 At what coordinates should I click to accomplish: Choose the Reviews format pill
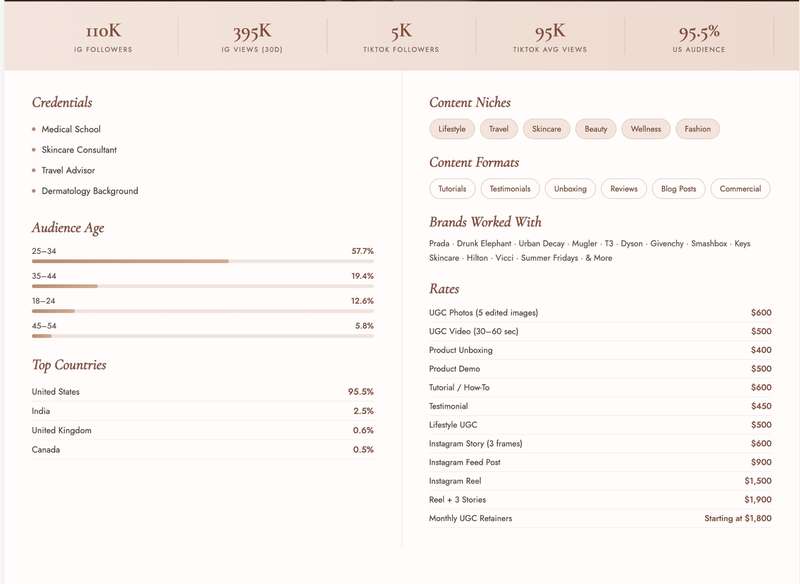coord(624,189)
